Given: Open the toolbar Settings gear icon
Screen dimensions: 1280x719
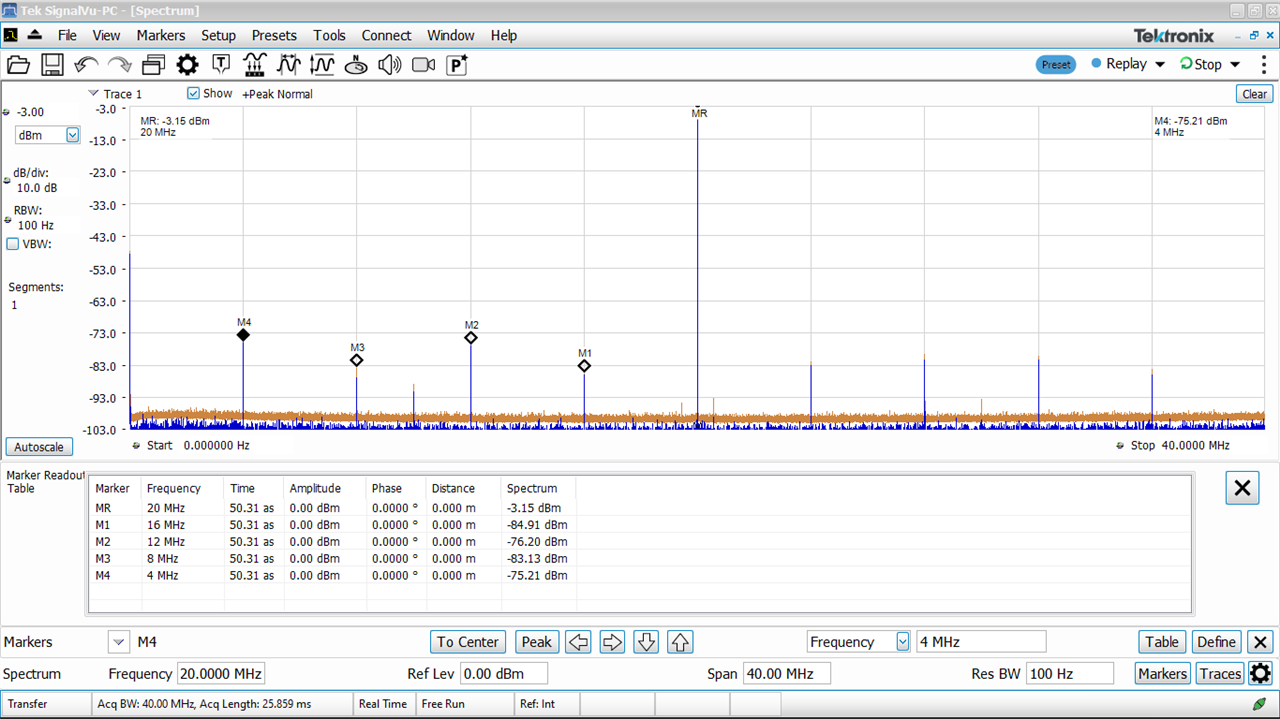Looking at the screenshot, I should [x=187, y=65].
